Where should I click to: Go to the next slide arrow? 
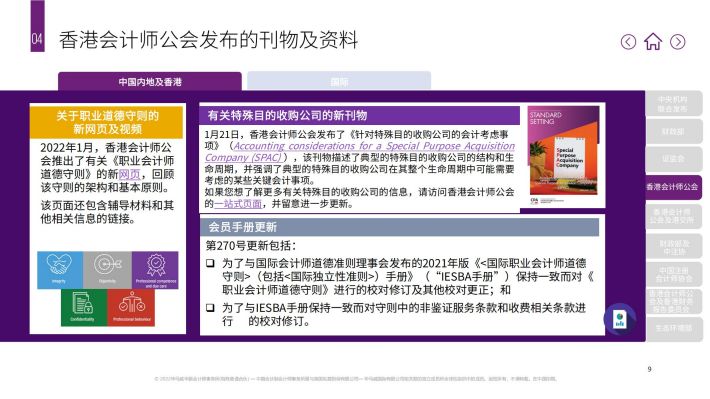coord(677,42)
